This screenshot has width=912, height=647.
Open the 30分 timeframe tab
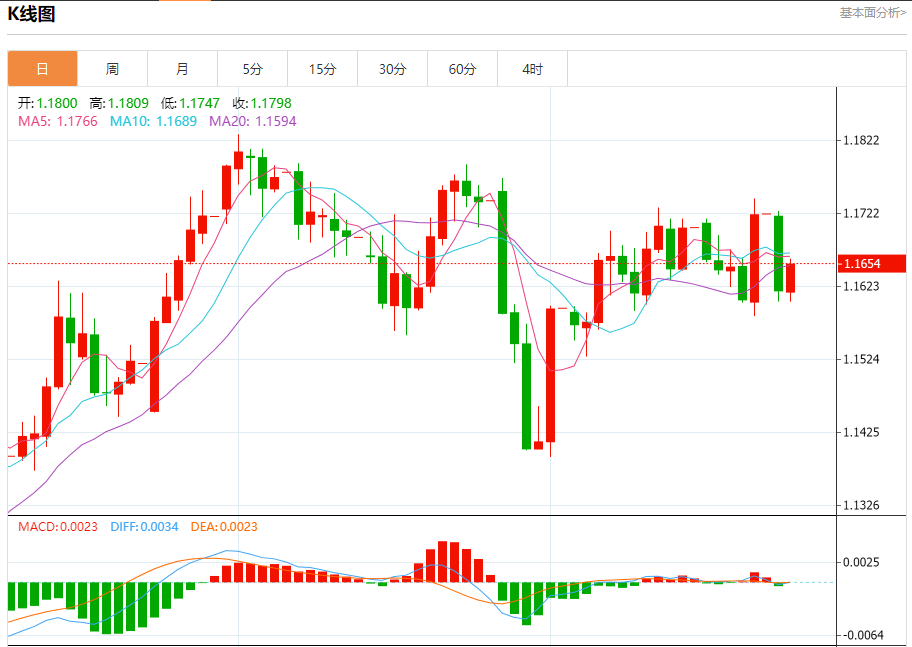click(393, 69)
